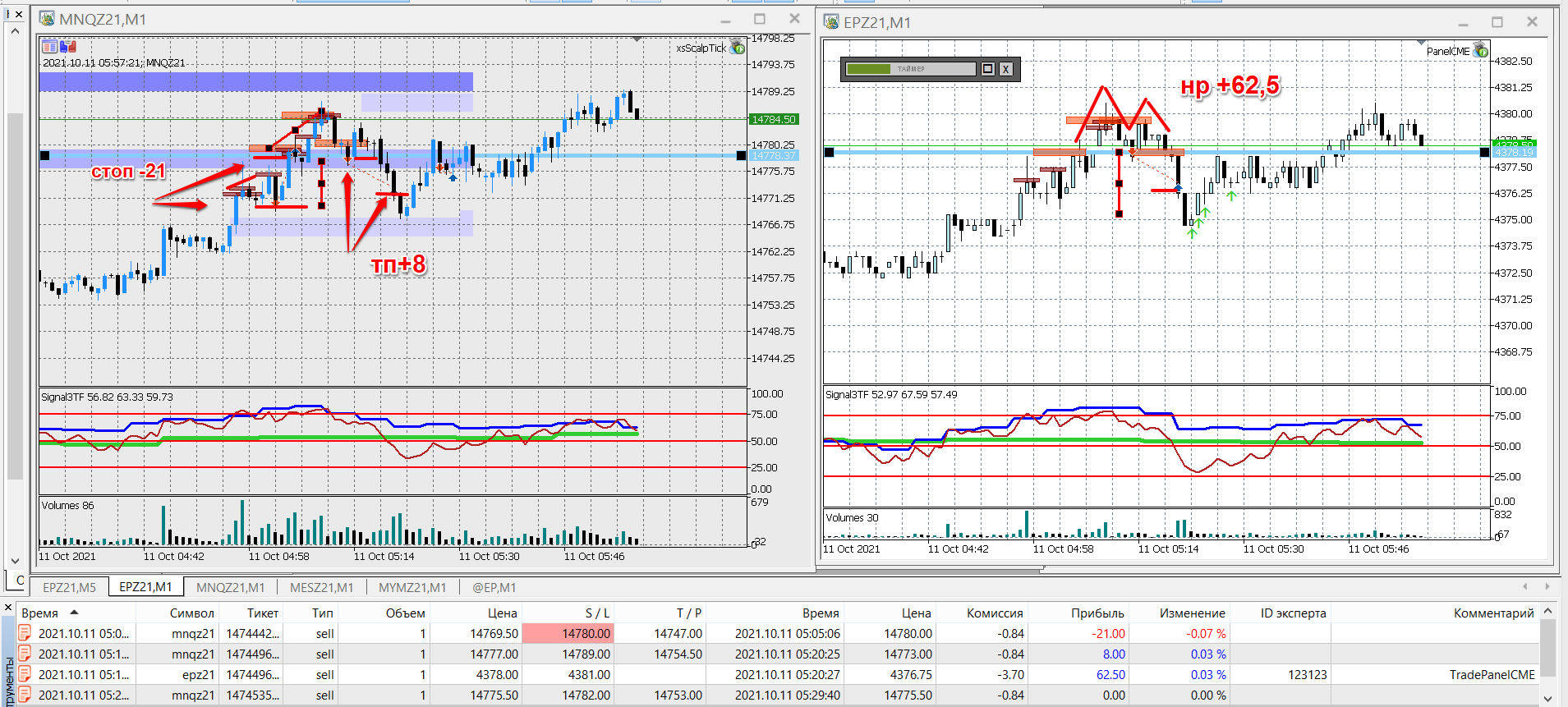
Task: Click the deal icon for the 14769.50 sell row
Action: [x=25, y=633]
